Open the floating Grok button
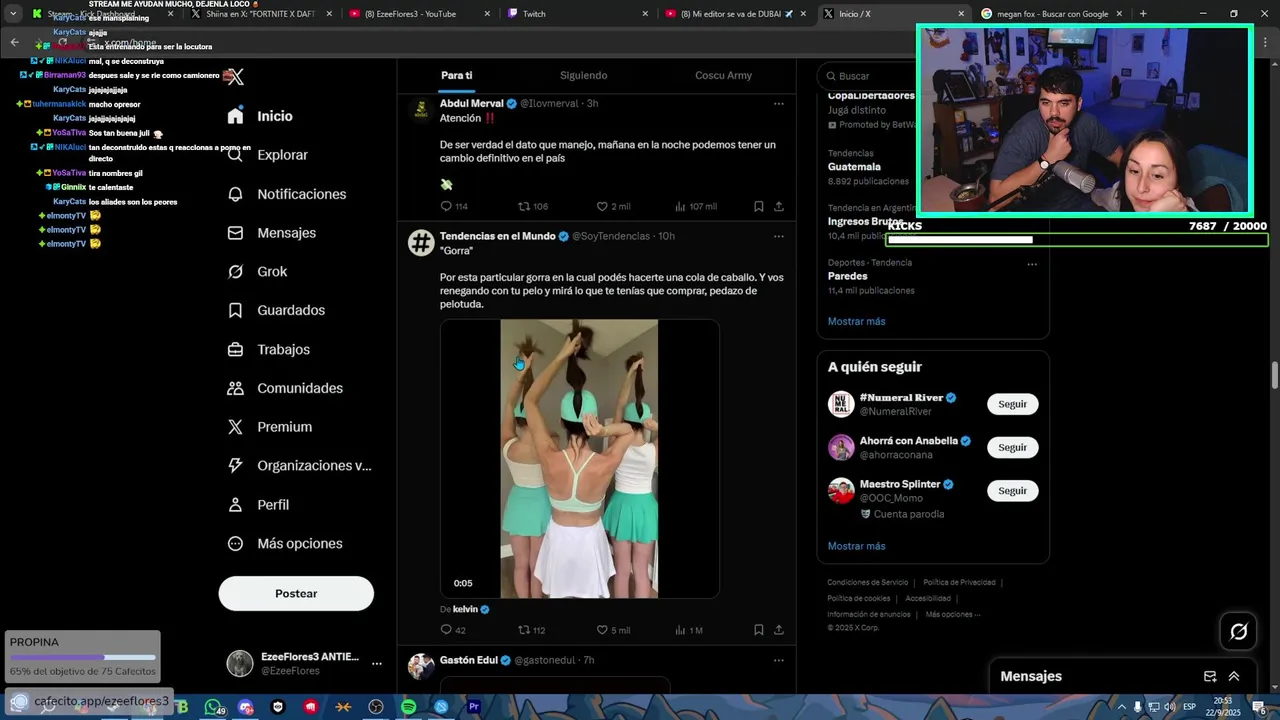Image resolution: width=1280 pixels, height=720 pixels. pos(1238,631)
